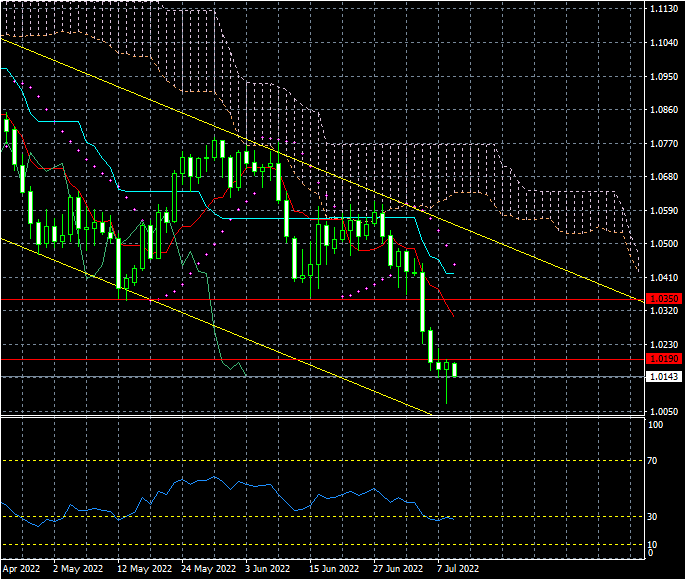Click the RSI scale value 100
The width and height of the screenshot is (686, 580).
pos(655,425)
